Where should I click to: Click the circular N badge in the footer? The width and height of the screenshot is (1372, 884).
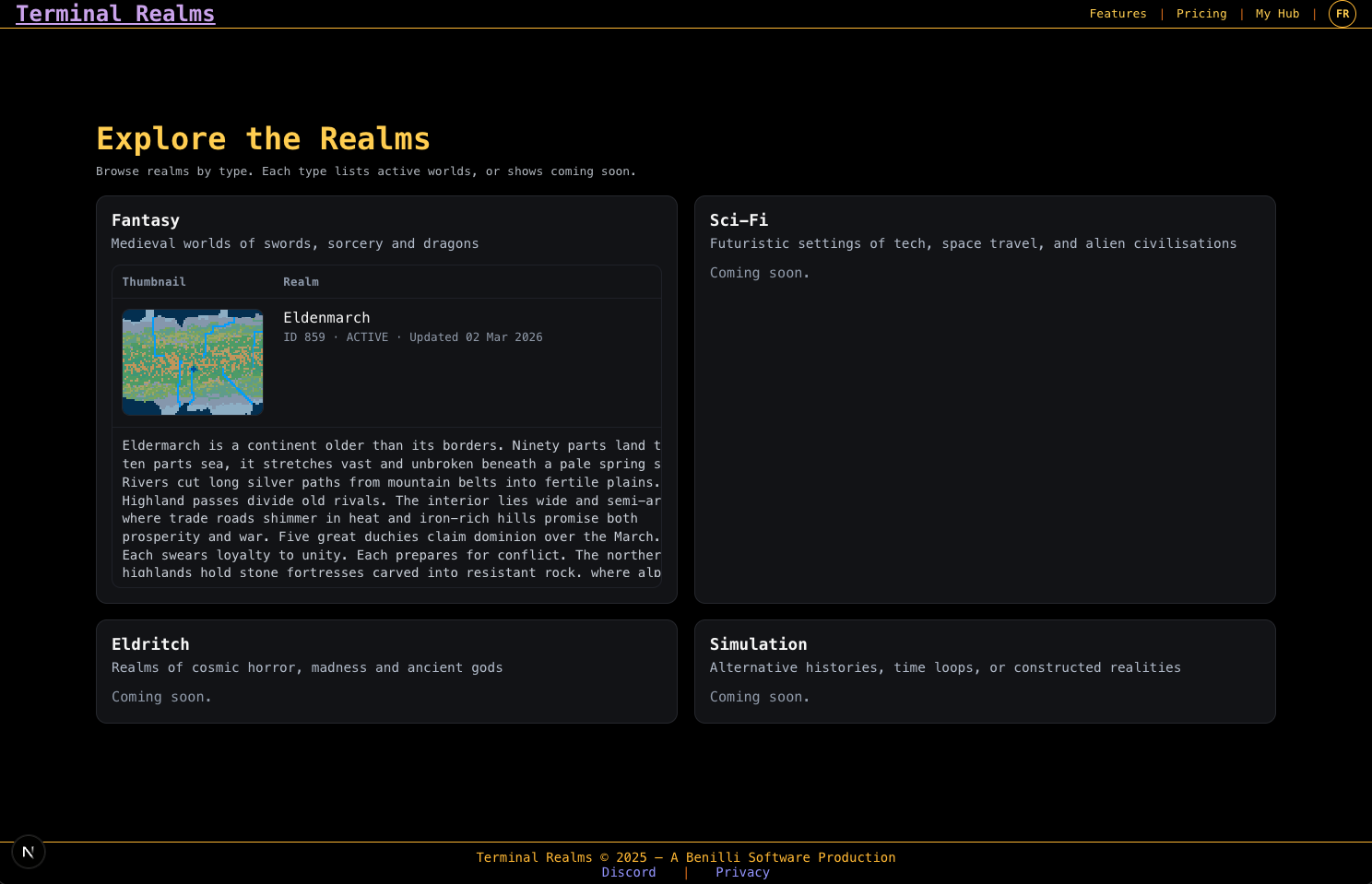pyautogui.click(x=28, y=852)
